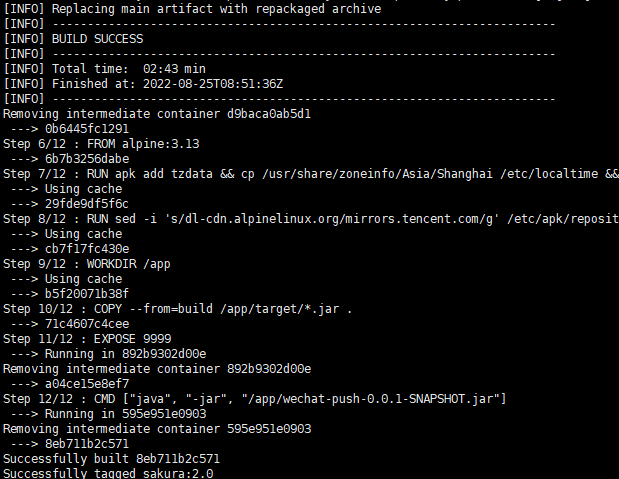Click the mirrors.tencent.com sed command text

pyautogui.click(x=326, y=219)
